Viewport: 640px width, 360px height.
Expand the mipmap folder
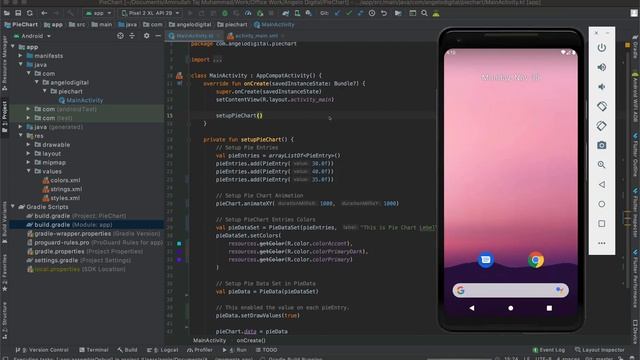tap(29, 162)
